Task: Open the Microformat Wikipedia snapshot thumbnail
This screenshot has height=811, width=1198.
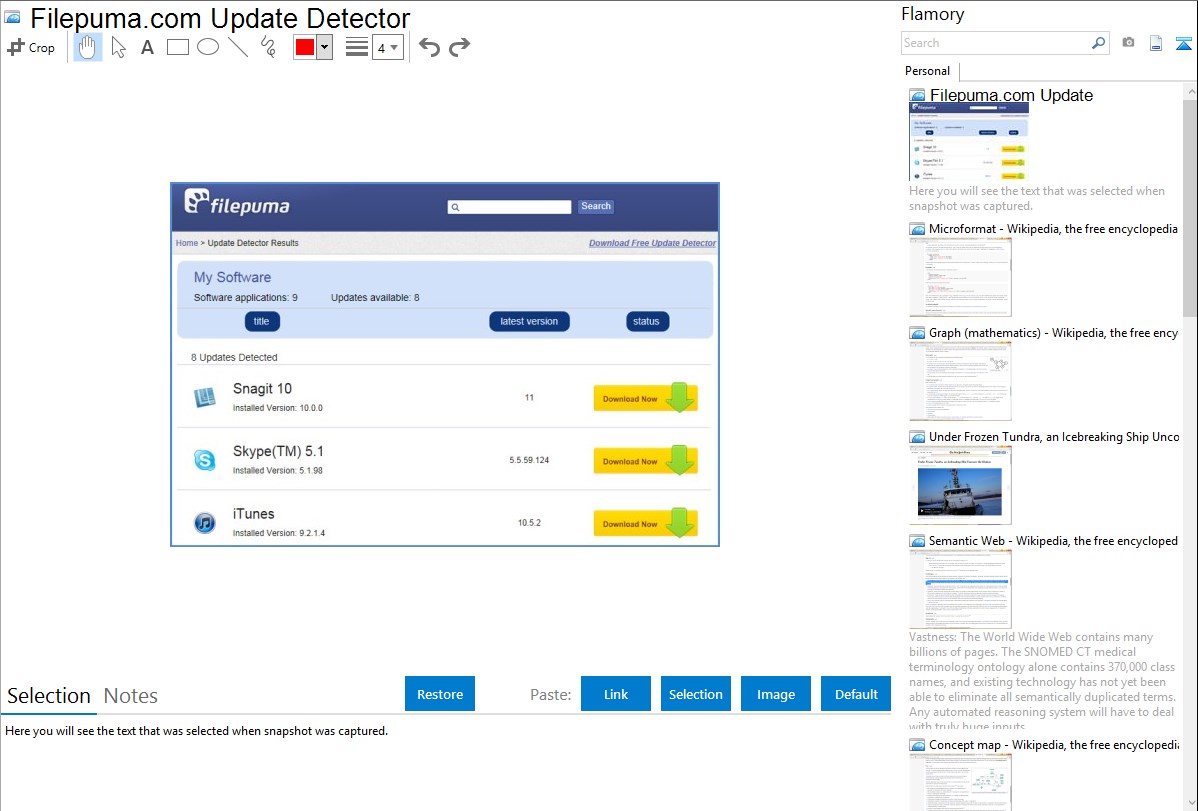Action: point(960,277)
